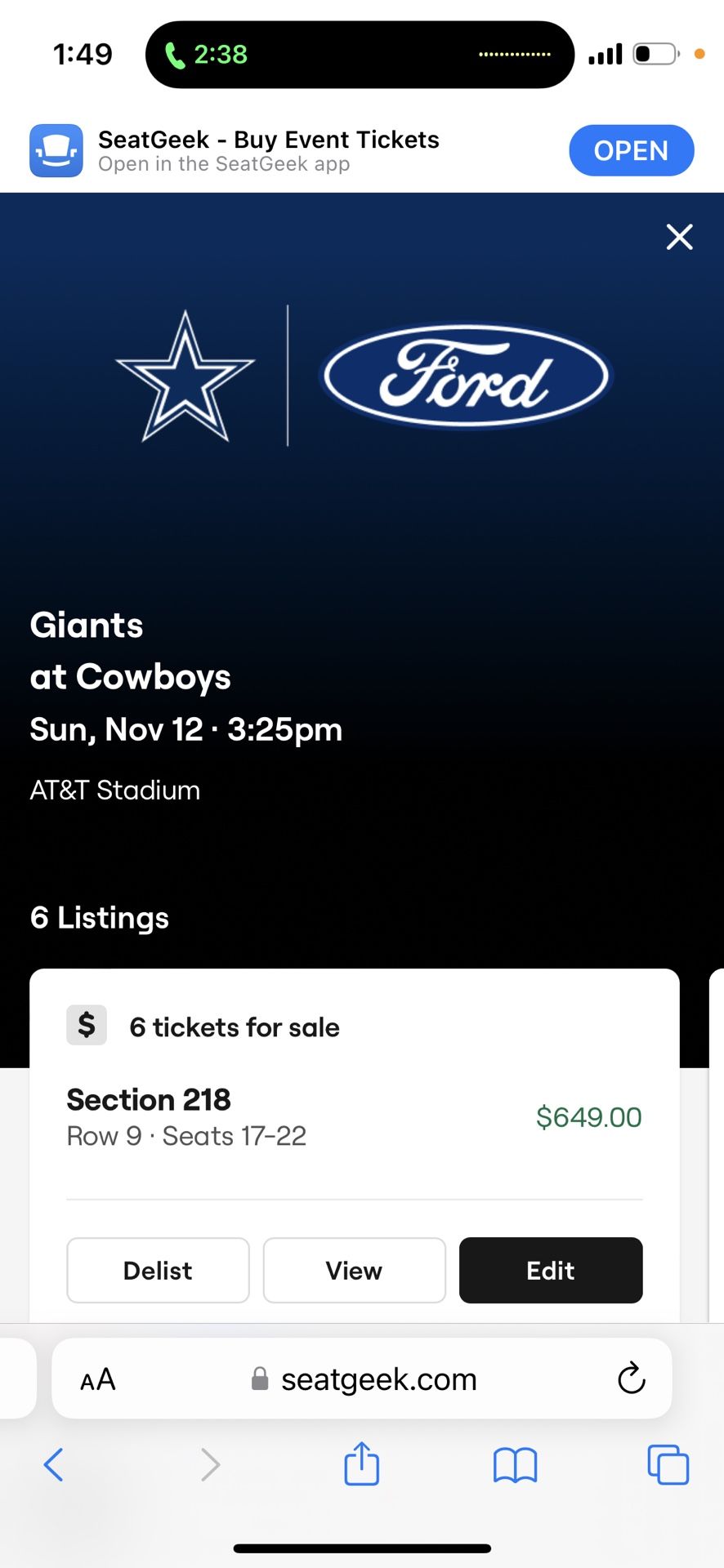Open Safari bookmarks
724x1568 pixels.
(x=515, y=1464)
